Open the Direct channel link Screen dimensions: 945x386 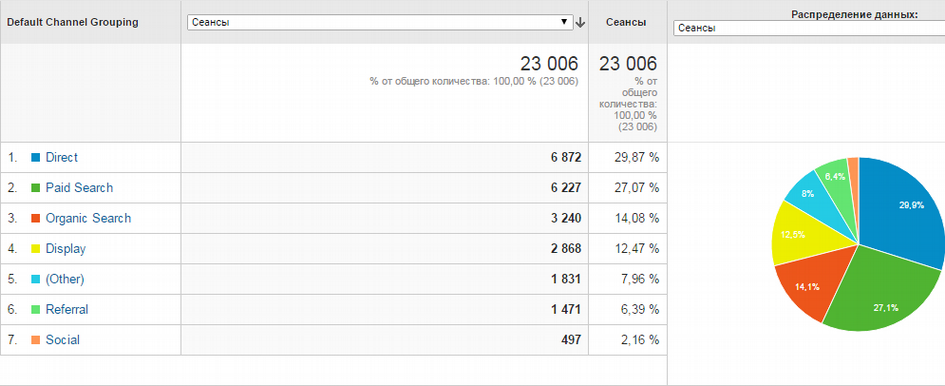tap(61, 157)
